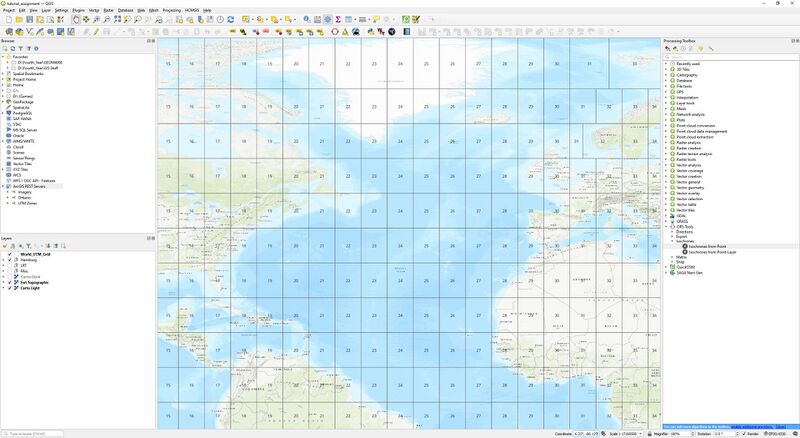This screenshot has height=438, width=800.
Task: Open the Data Source Manager icon
Action: click(9, 32)
